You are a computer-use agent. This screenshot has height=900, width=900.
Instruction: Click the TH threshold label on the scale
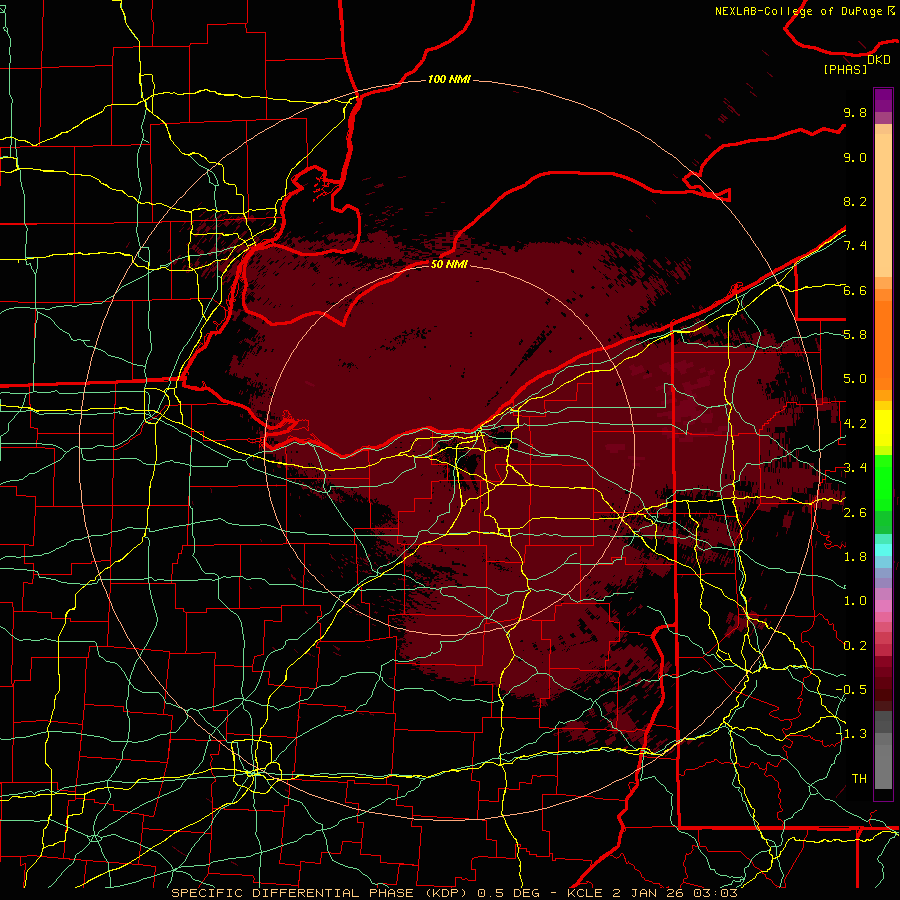click(859, 779)
